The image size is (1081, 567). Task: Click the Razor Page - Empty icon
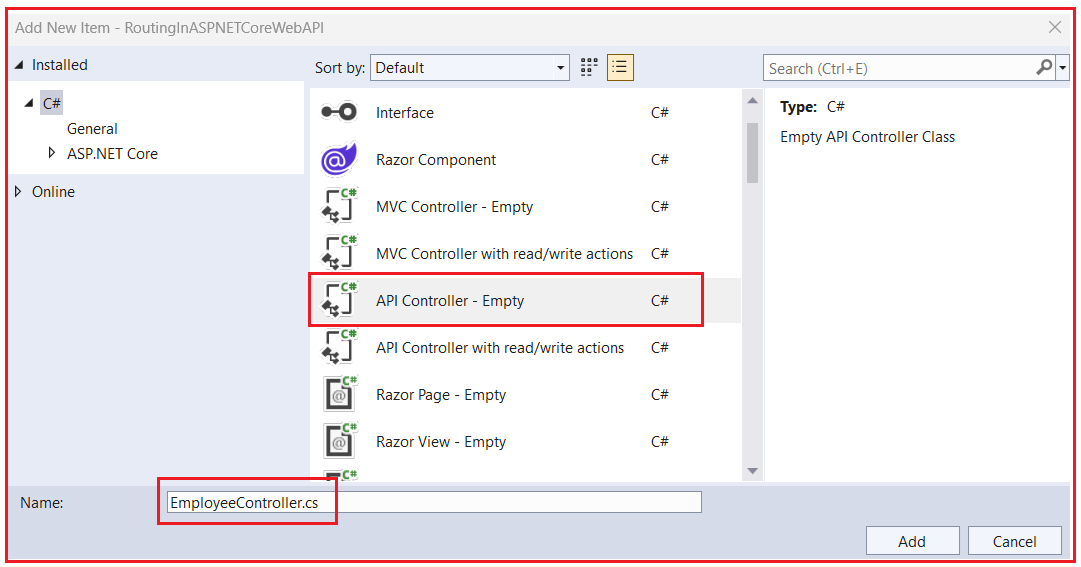tap(339, 394)
